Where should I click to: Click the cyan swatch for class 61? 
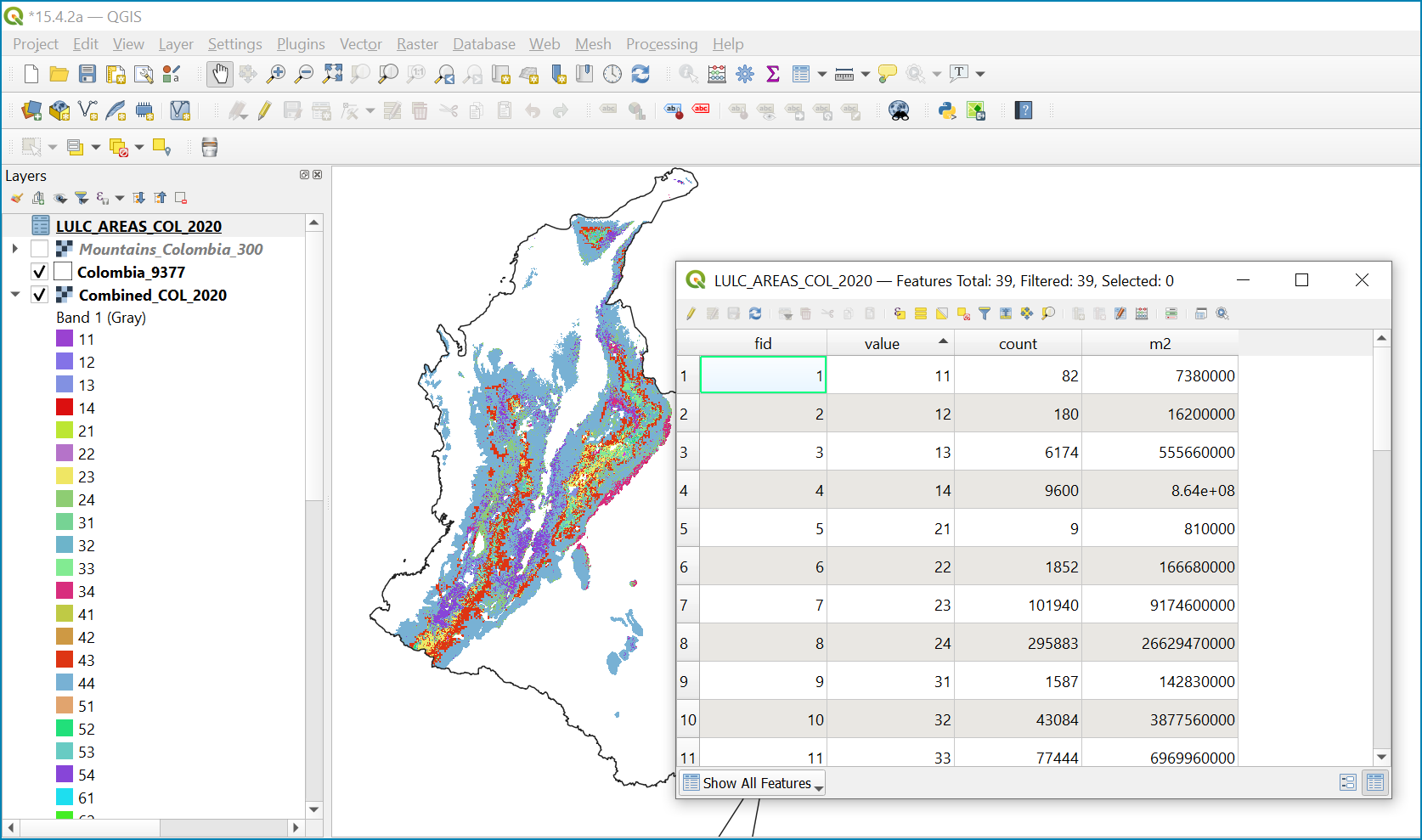[65, 798]
